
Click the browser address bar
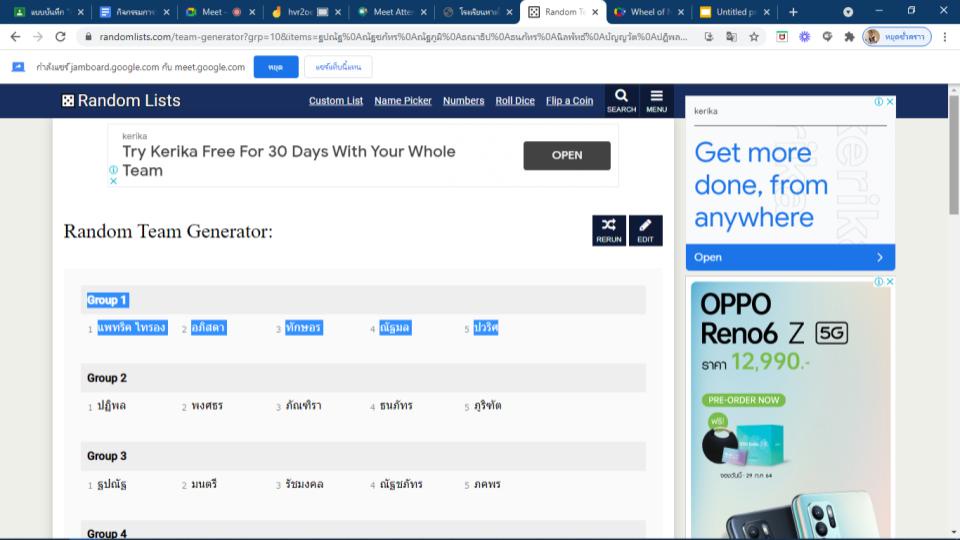380,36
